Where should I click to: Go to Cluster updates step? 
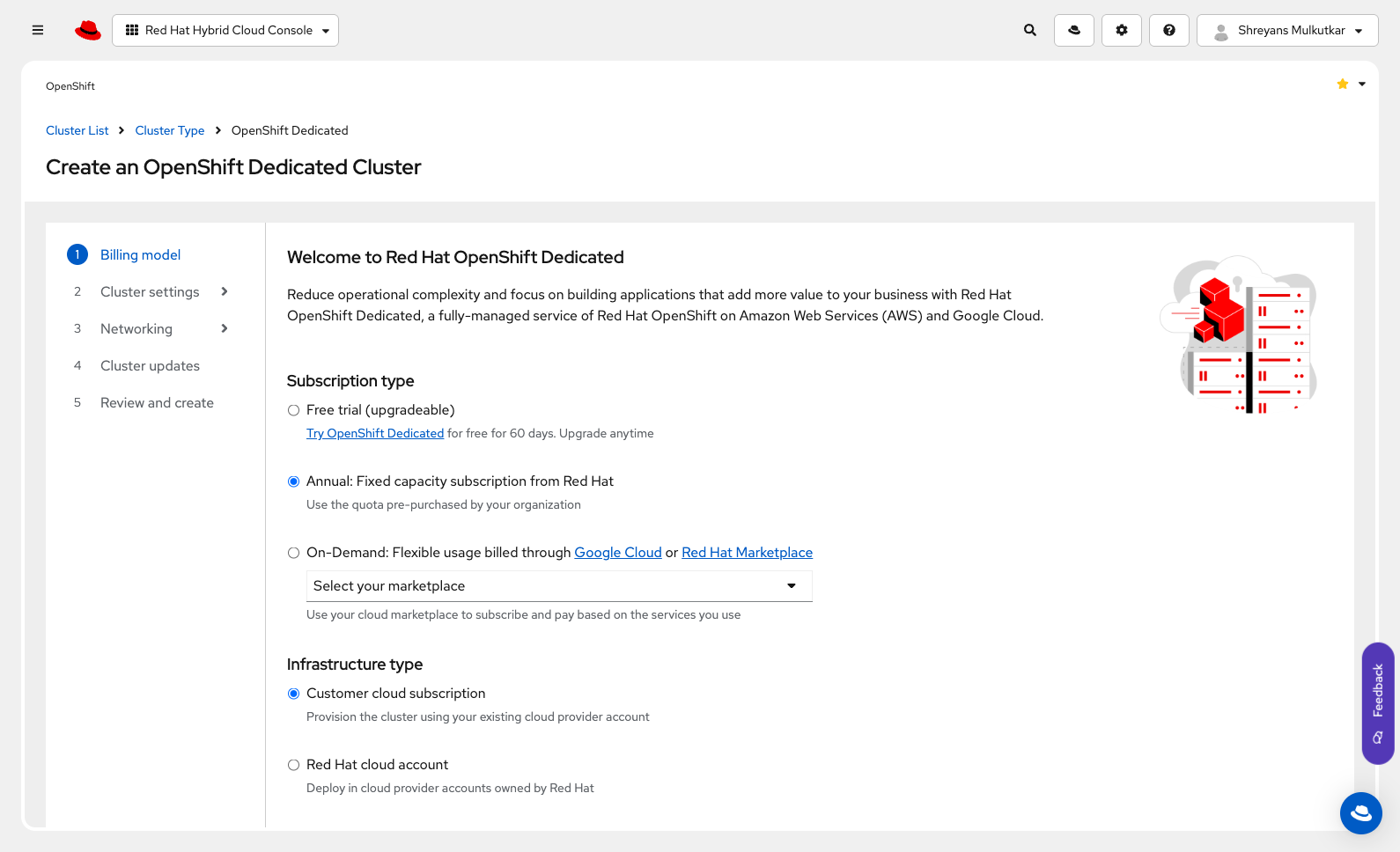pos(150,365)
